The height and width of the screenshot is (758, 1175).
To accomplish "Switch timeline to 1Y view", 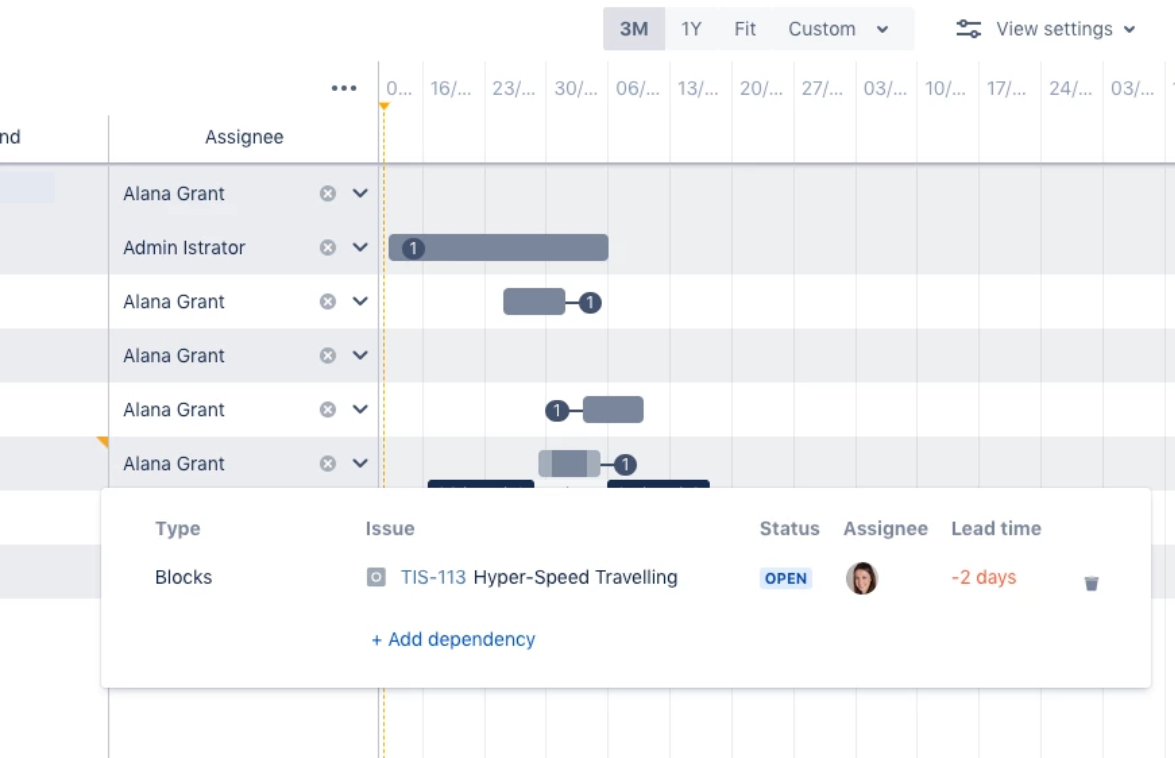I will [x=691, y=28].
